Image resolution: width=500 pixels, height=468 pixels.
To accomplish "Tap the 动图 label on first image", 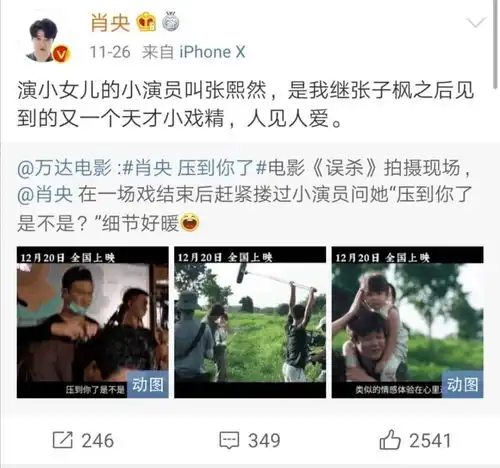I will (148, 385).
